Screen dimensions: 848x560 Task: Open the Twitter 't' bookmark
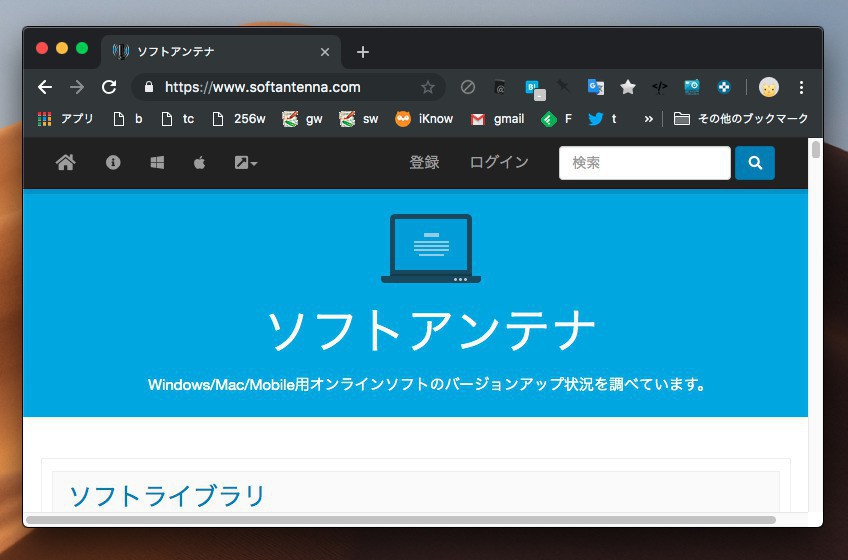pos(602,118)
